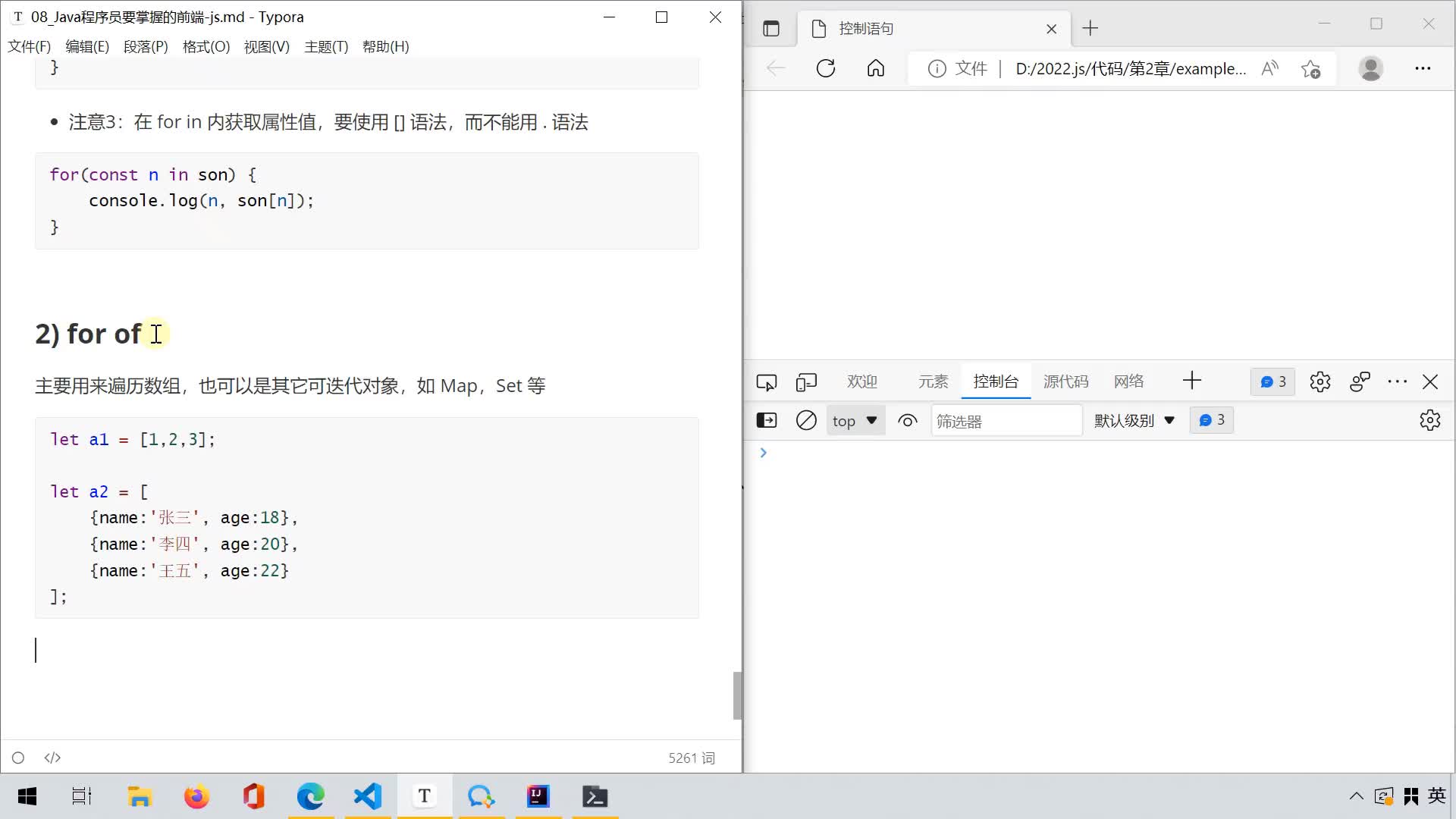
Task: Toggle Typora sidebar with circle icon
Action: click(x=18, y=758)
